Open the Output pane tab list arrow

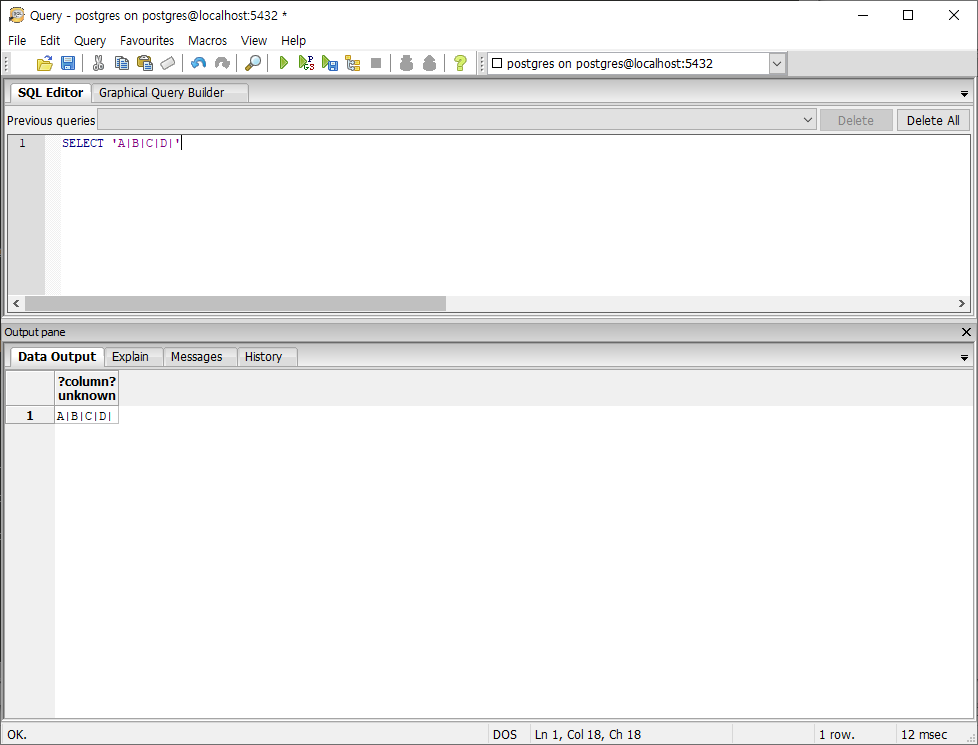click(964, 358)
